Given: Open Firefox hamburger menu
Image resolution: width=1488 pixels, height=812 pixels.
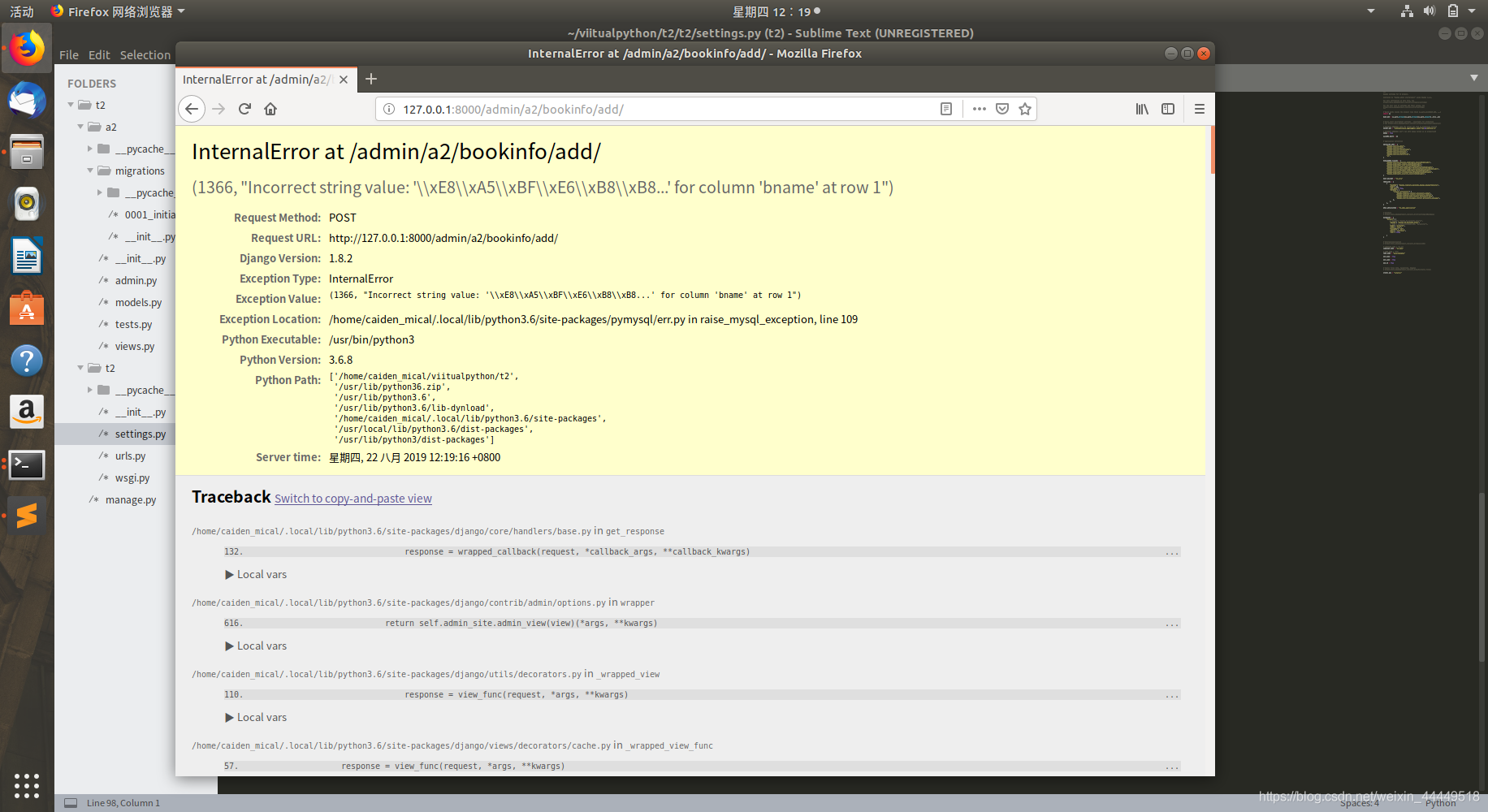Looking at the screenshot, I should (x=1199, y=109).
